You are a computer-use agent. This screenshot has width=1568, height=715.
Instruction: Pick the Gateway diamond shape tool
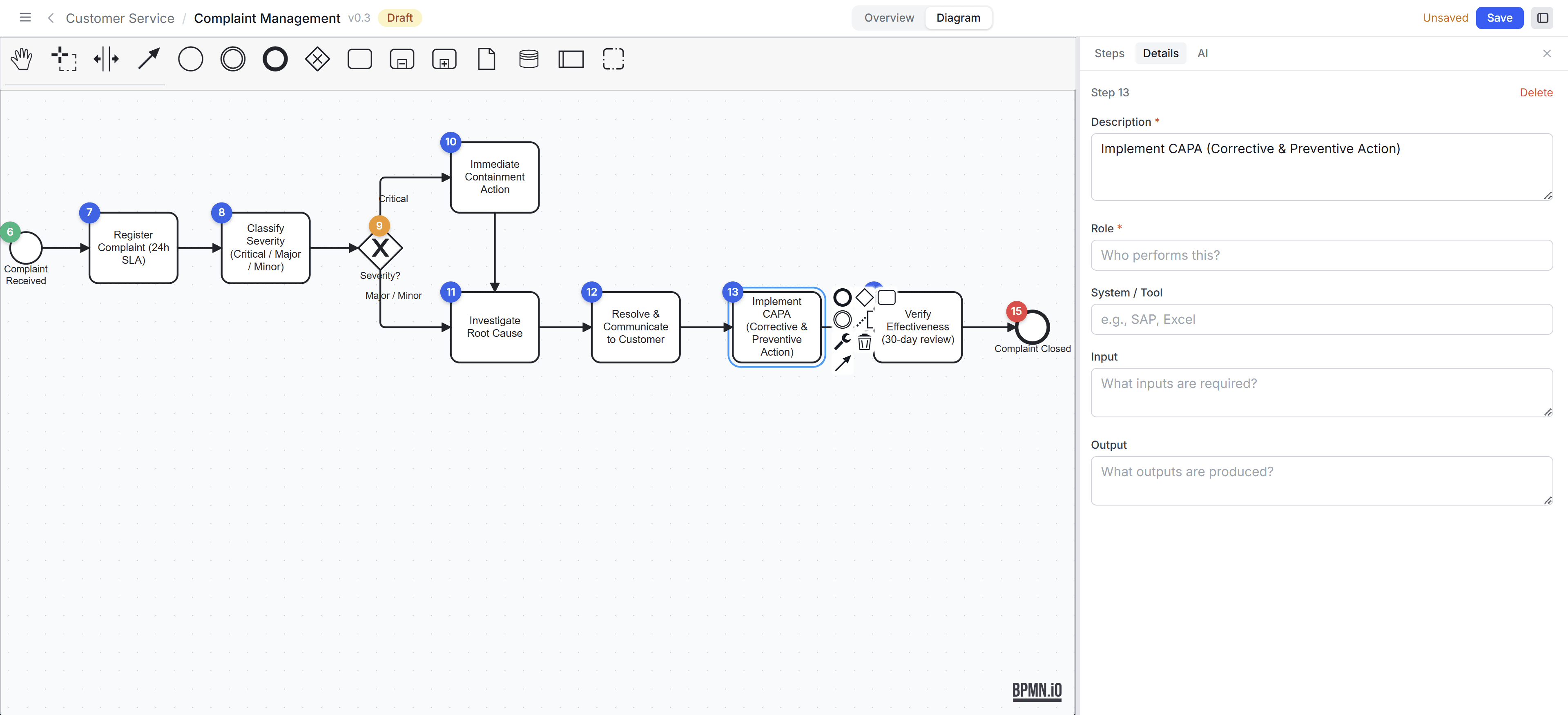[317, 58]
